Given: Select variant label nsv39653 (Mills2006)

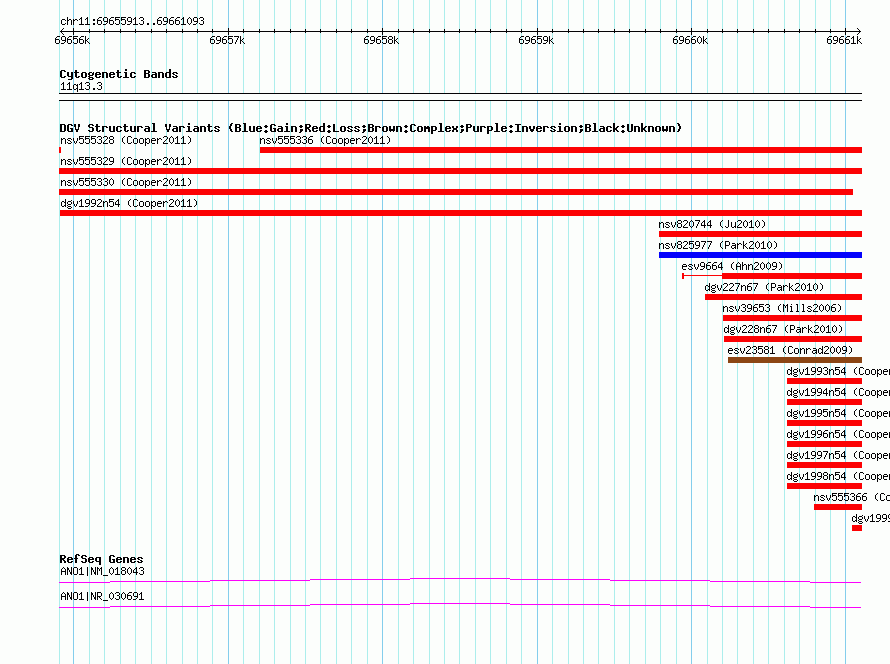Looking at the screenshot, I should [782, 308].
